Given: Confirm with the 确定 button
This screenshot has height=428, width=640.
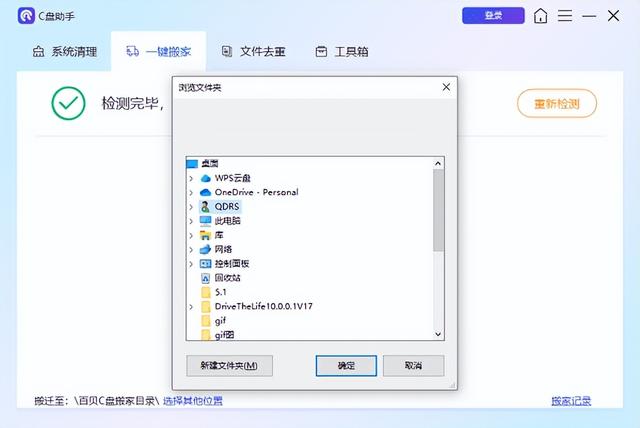Looking at the screenshot, I should click(346, 366).
